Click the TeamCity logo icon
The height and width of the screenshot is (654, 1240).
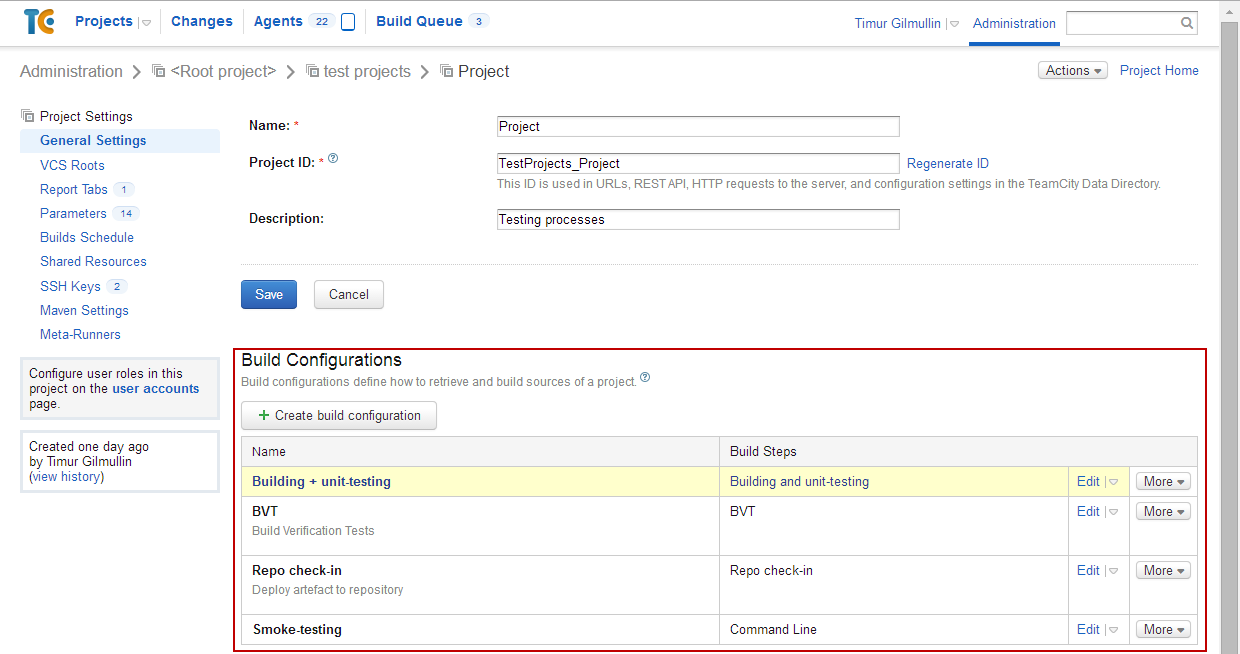pyautogui.click(x=39, y=21)
